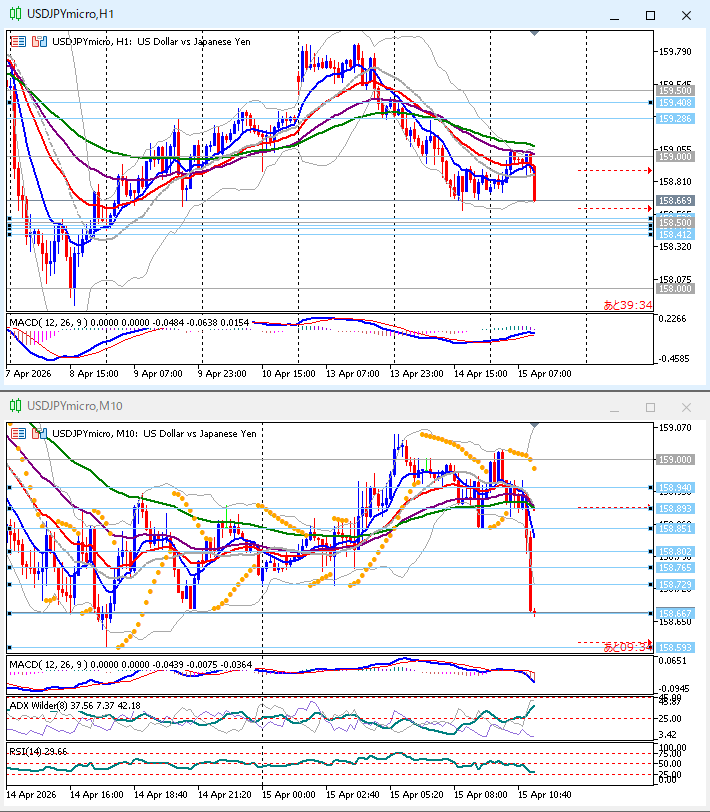
Task: Maximize the USDJPYmicro,M10 chart window
Action: pos(650,408)
